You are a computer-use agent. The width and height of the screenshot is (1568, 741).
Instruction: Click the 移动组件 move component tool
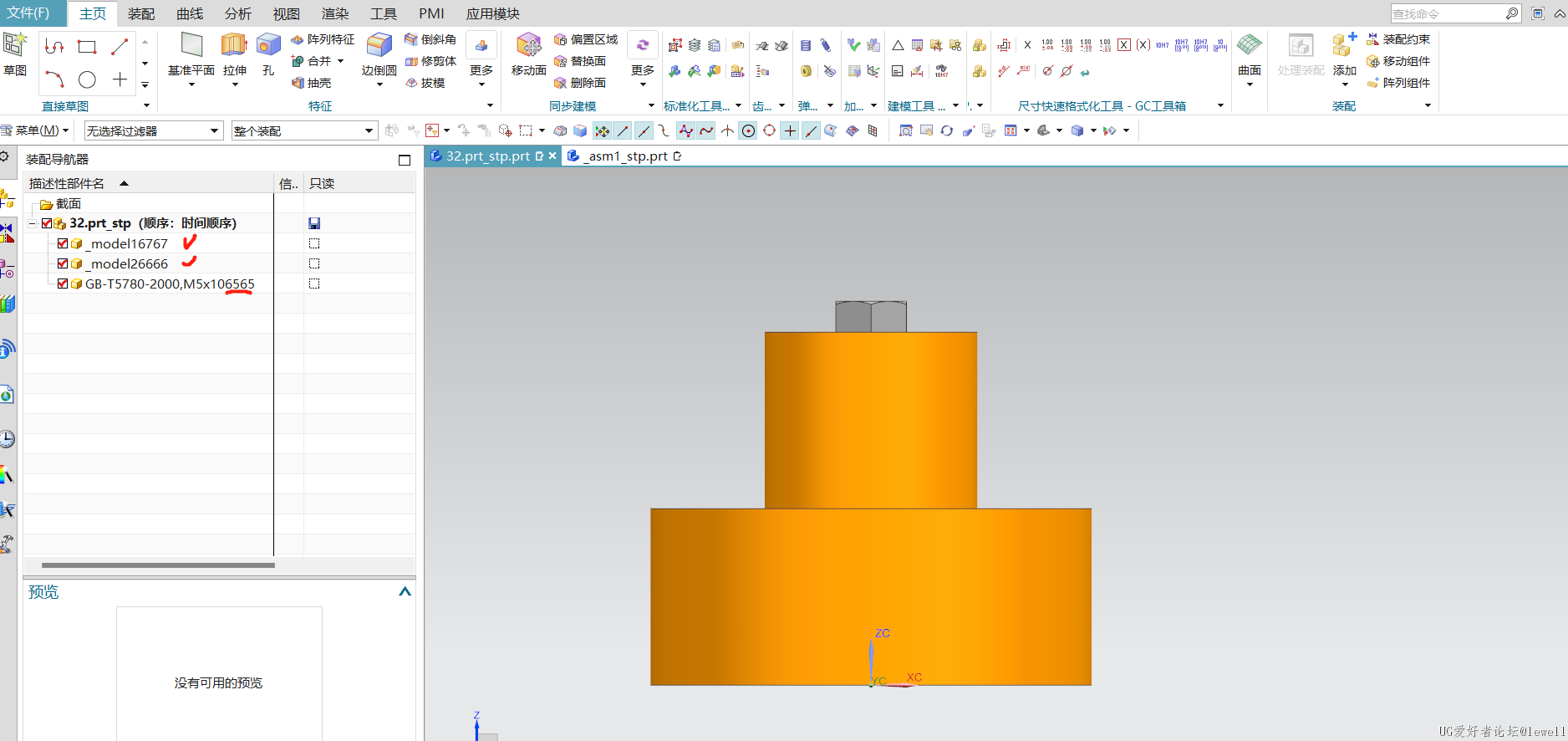[1398, 61]
